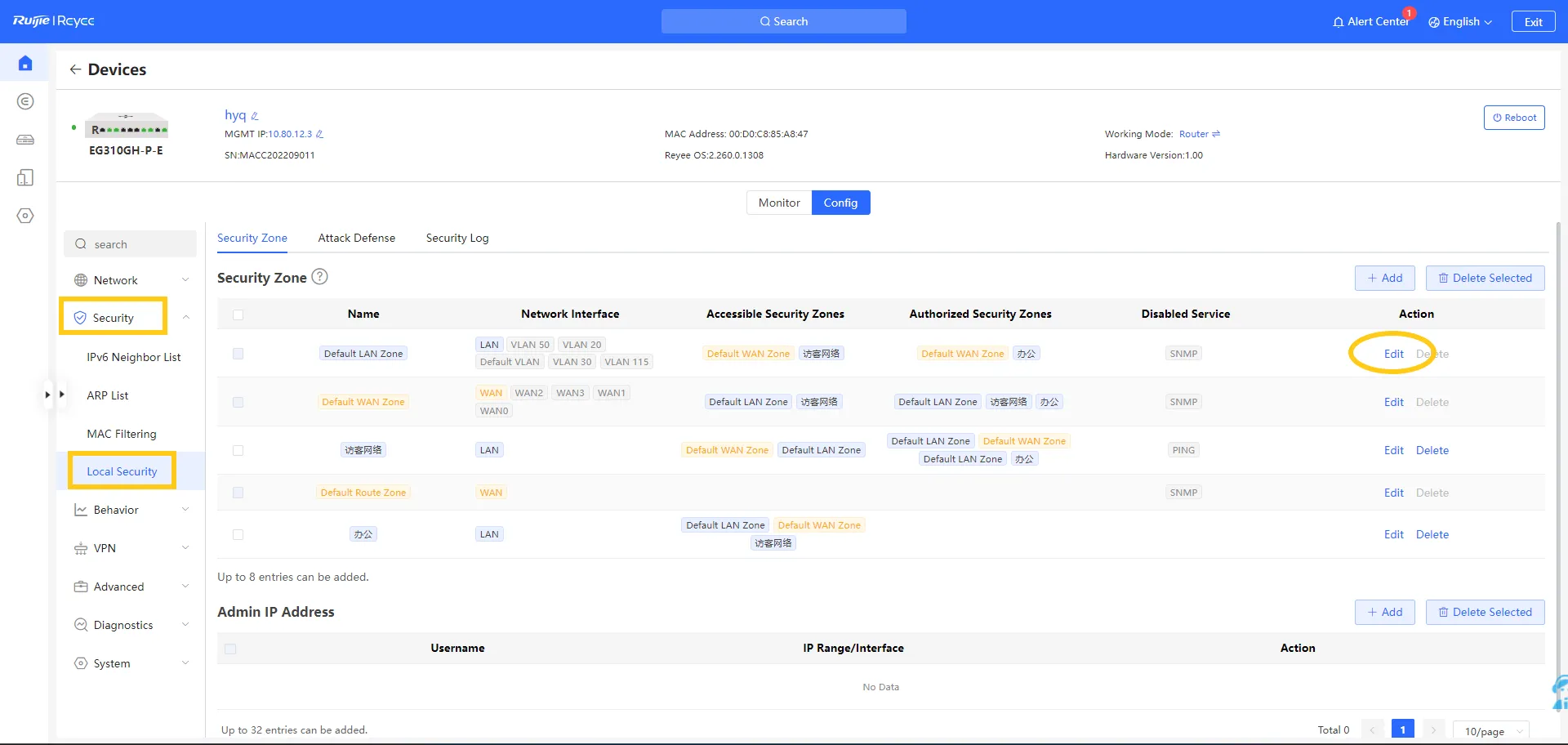Open the 10/page page size dropdown

pyautogui.click(x=1491, y=731)
